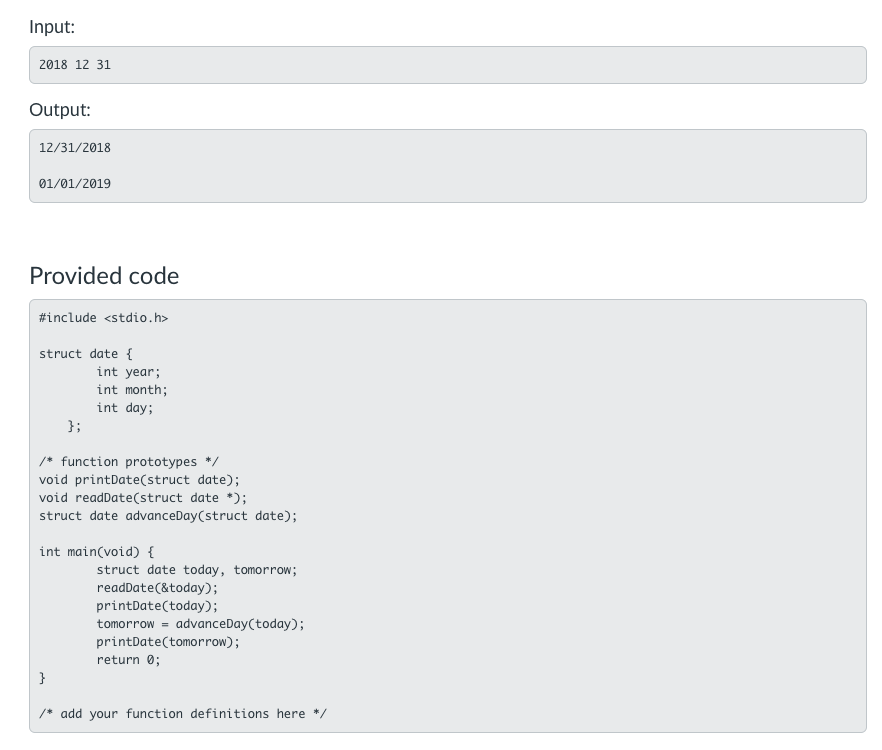This screenshot has height=750, width=882.
Task: Click the int main(void) line
Action: pos(96,552)
